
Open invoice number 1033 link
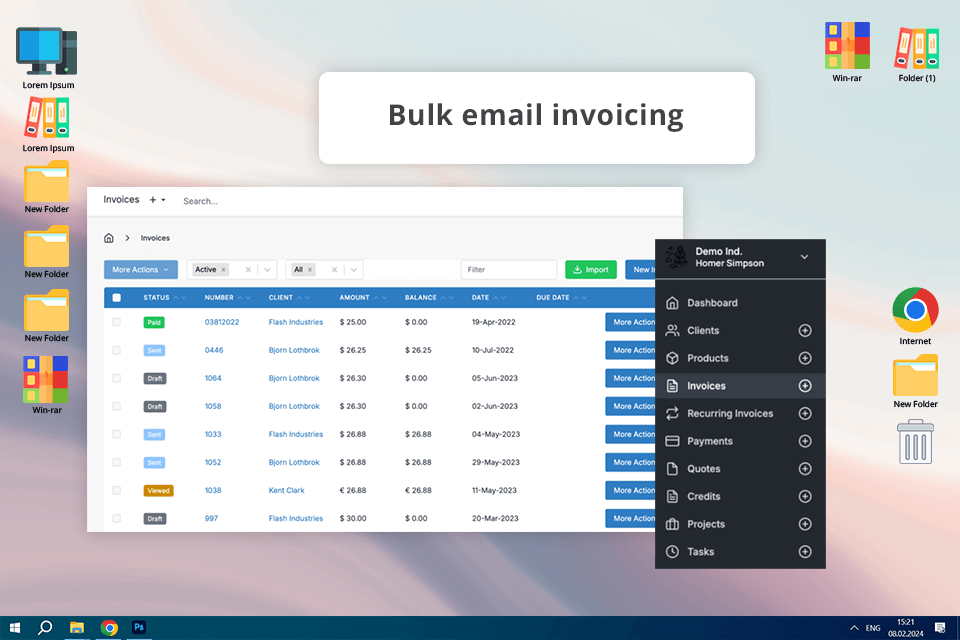pyautogui.click(x=212, y=434)
